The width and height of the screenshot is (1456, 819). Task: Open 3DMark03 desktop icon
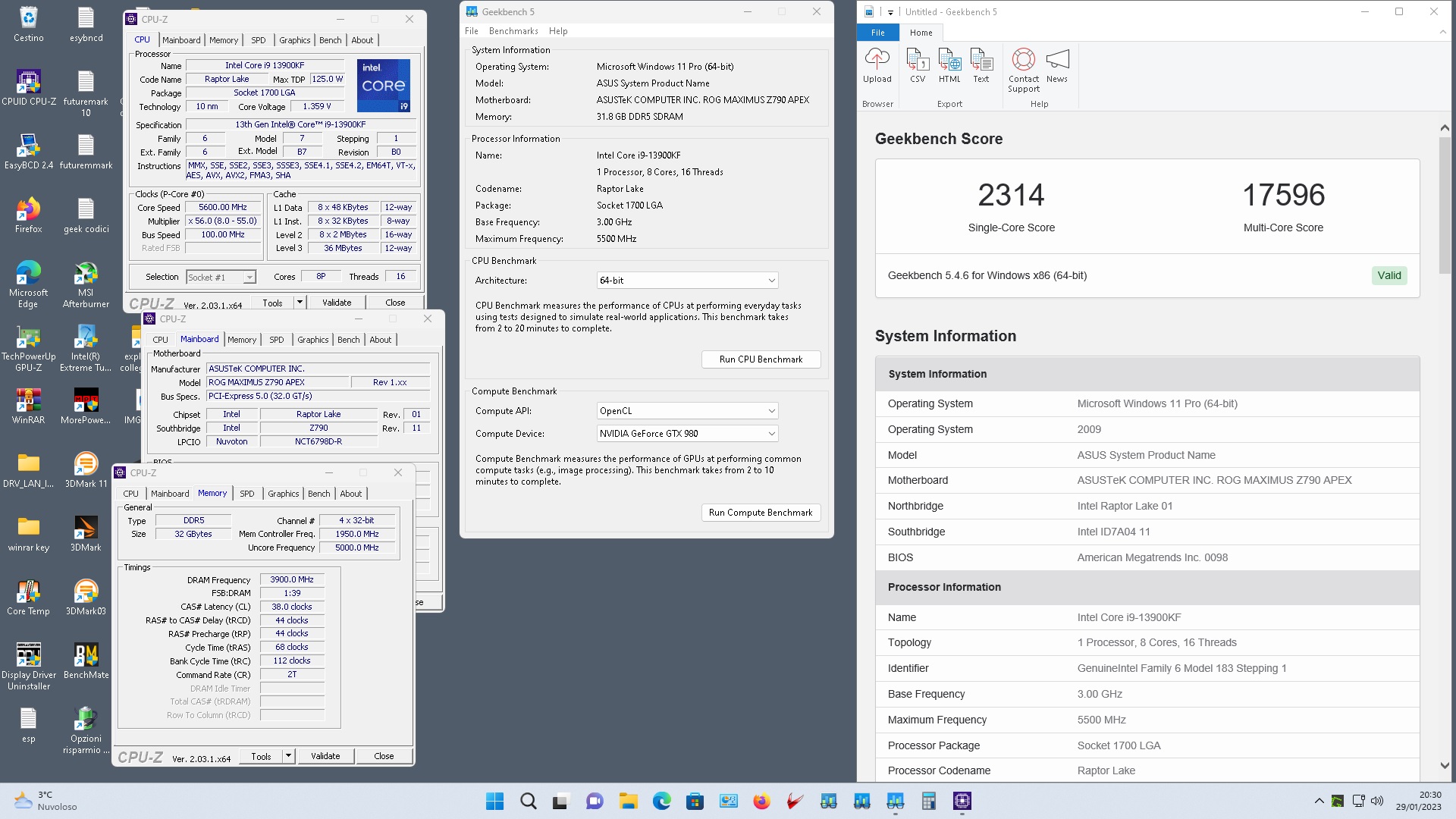click(86, 598)
